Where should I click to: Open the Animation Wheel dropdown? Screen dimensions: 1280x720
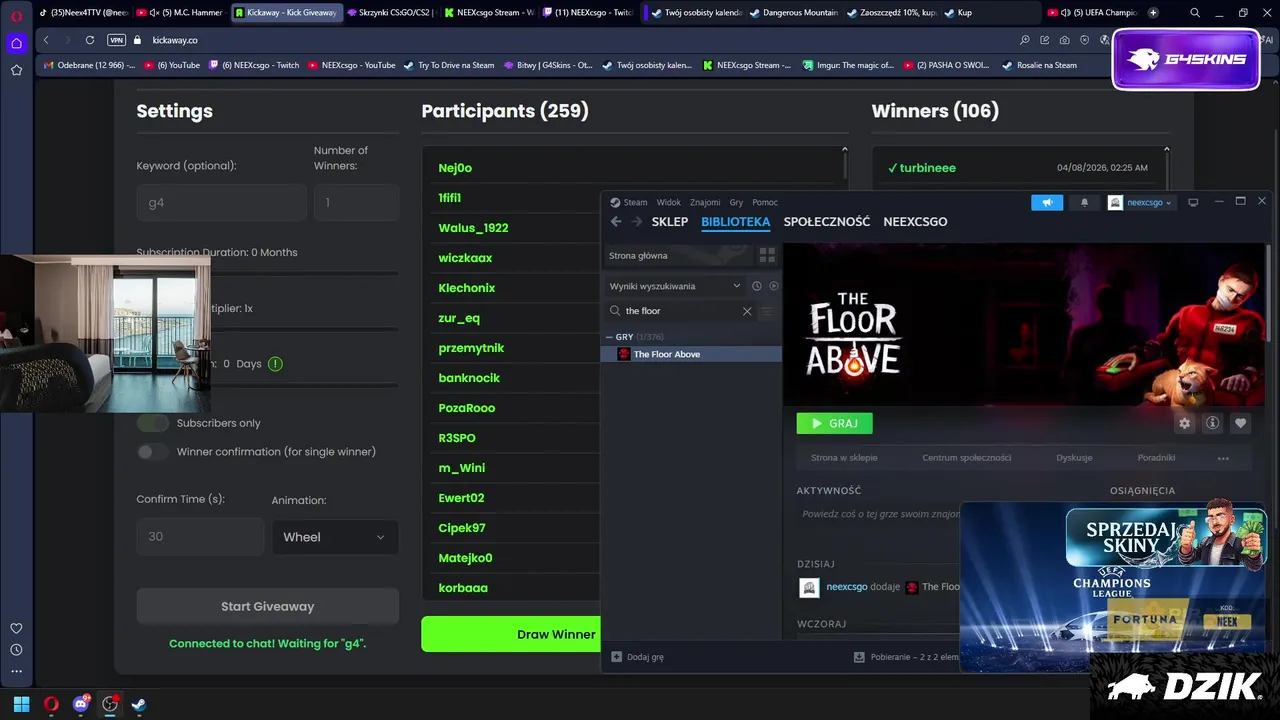click(335, 537)
